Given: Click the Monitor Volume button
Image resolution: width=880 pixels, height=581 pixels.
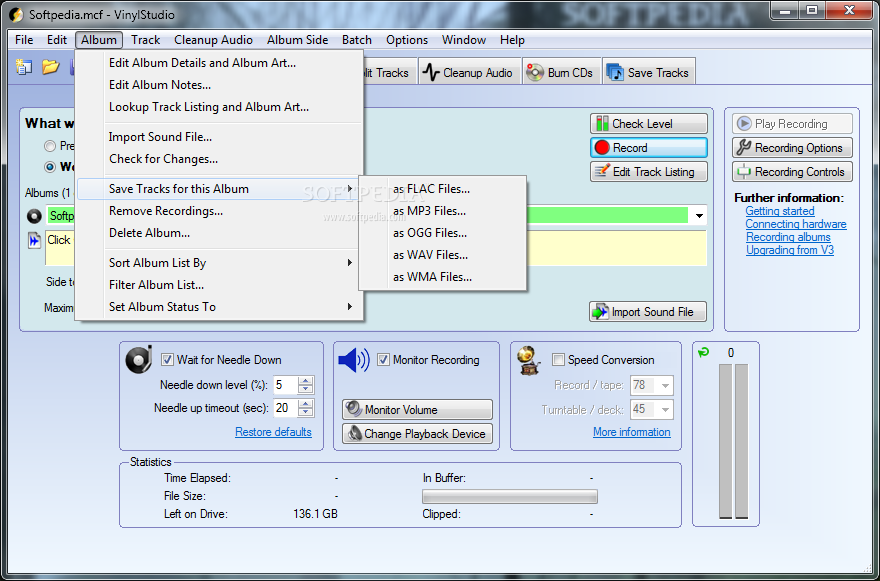Looking at the screenshot, I should point(417,410).
